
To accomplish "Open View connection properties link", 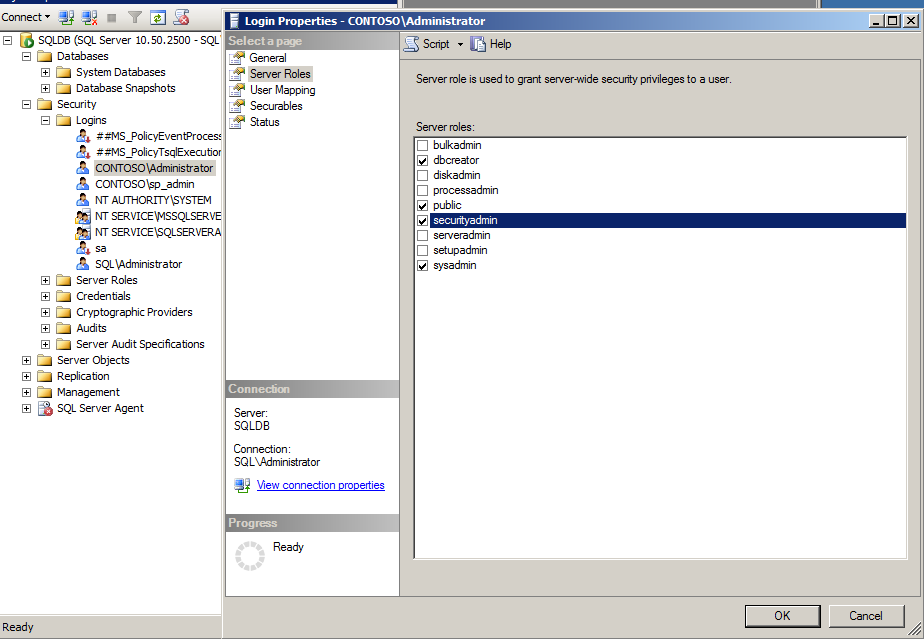I will (x=320, y=485).
